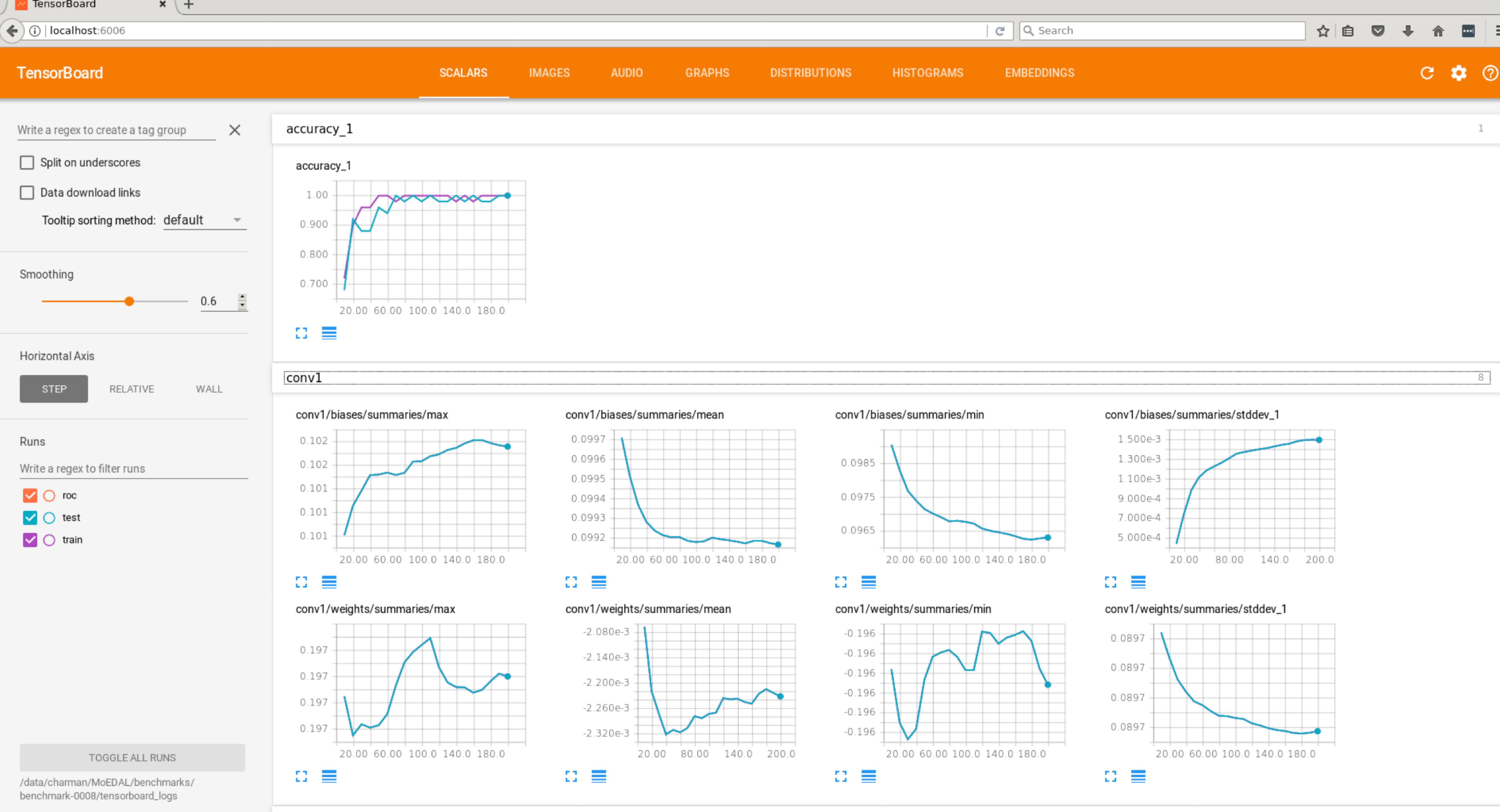Screen dimensions: 1500x812
Task: Uncheck the roc run checkbox
Action: 30,496
